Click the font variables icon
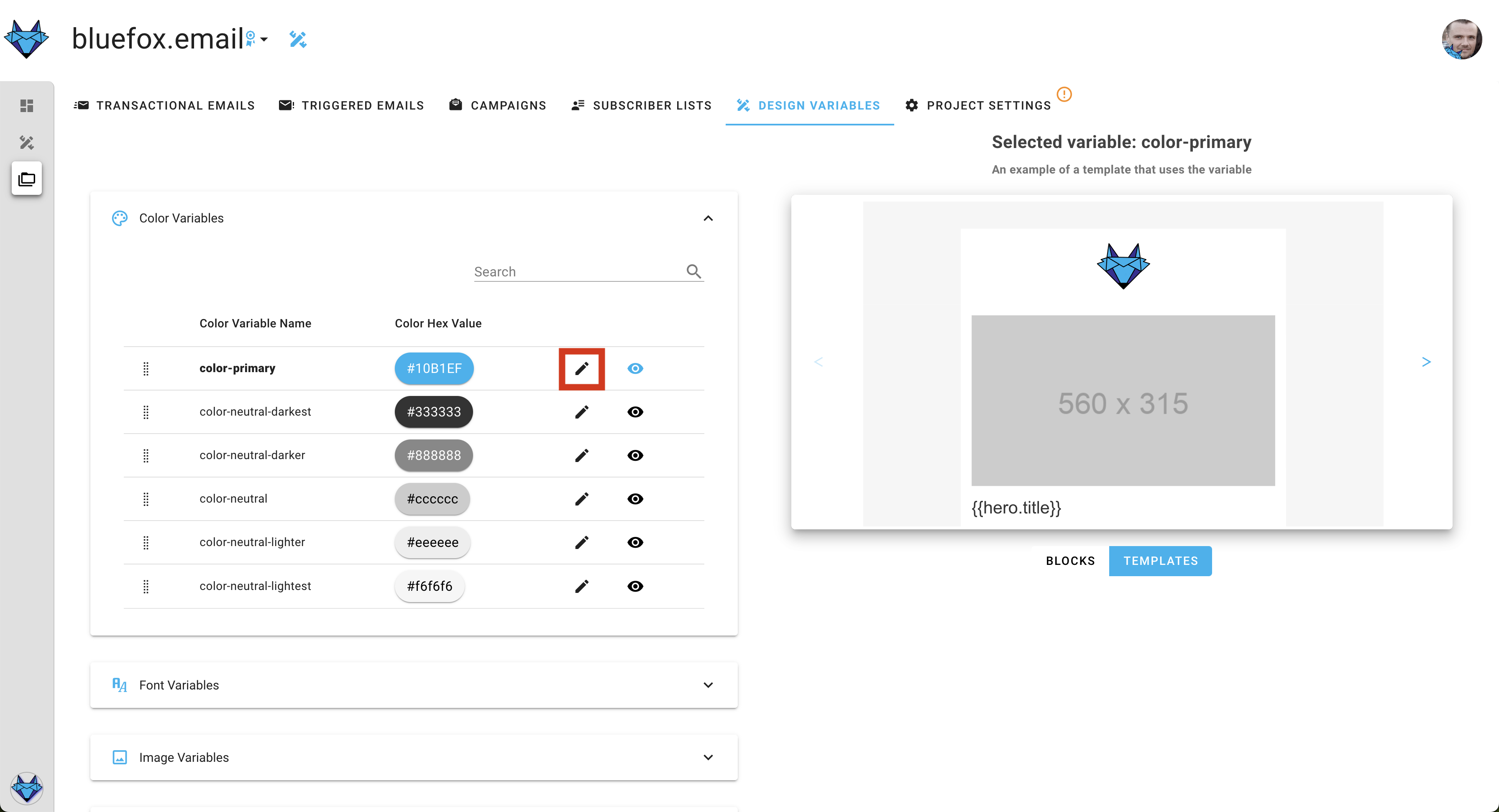 pos(120,684)
